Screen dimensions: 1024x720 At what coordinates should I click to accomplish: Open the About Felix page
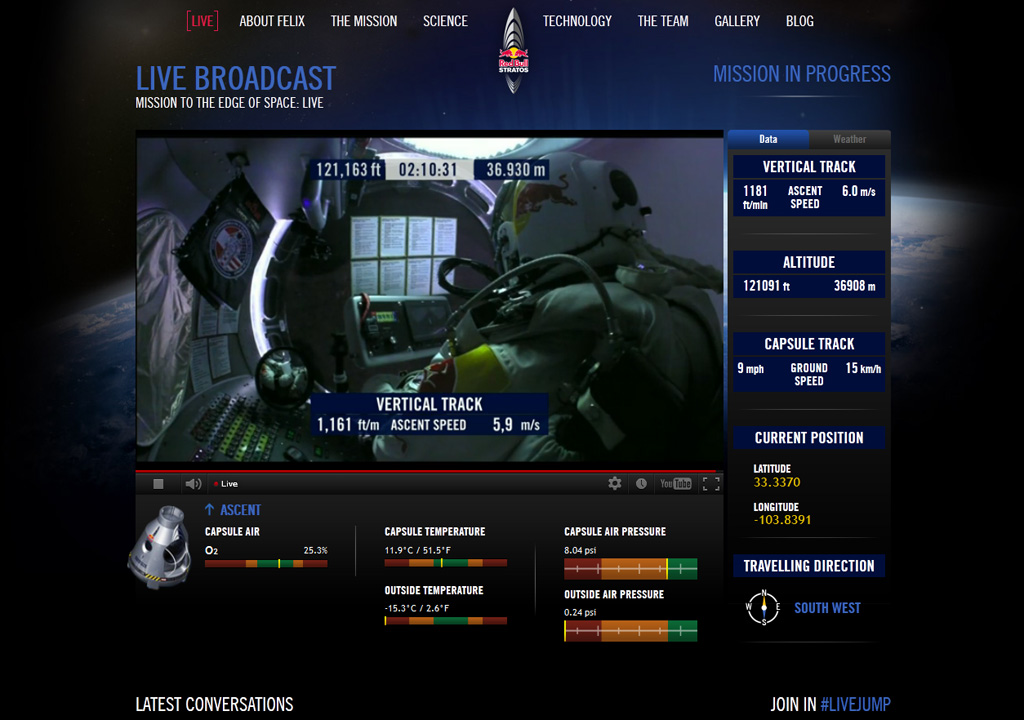272,21
